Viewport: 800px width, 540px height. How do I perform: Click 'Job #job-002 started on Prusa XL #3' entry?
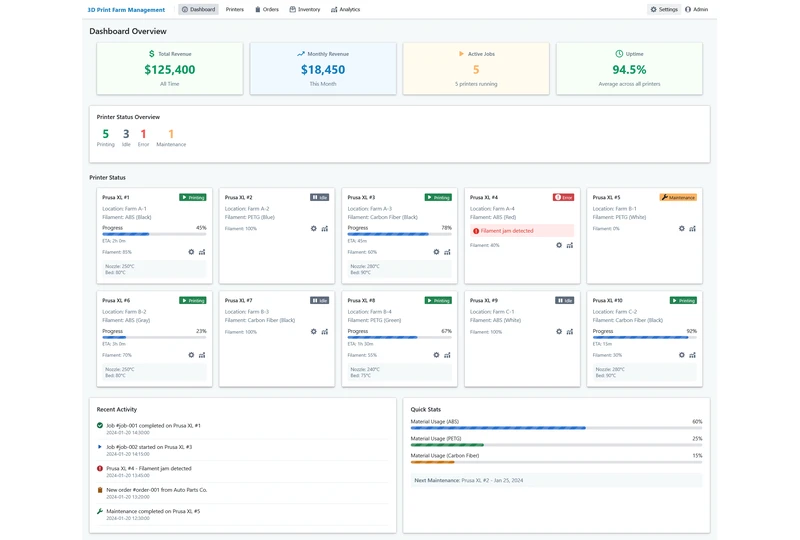click(x=149, y=447)
